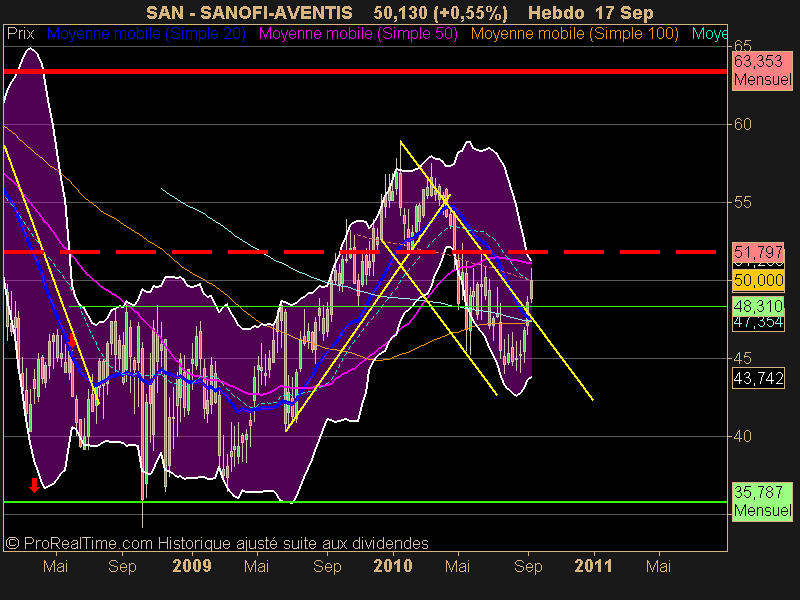The height and width of the screenshot is (600, 800).
Task: Click the 35,787 Mensuel support label
Action: [x=762, y=502]
